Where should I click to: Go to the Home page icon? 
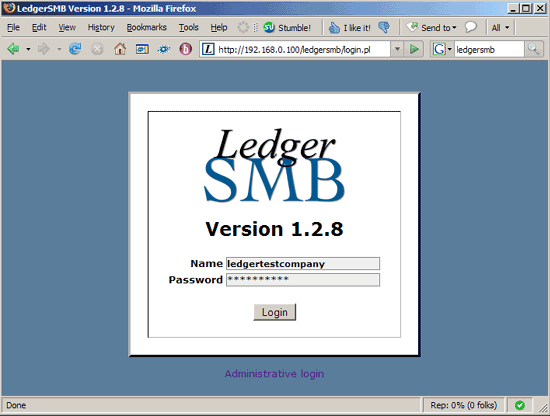pyautogui.click(x=120, y=49)
